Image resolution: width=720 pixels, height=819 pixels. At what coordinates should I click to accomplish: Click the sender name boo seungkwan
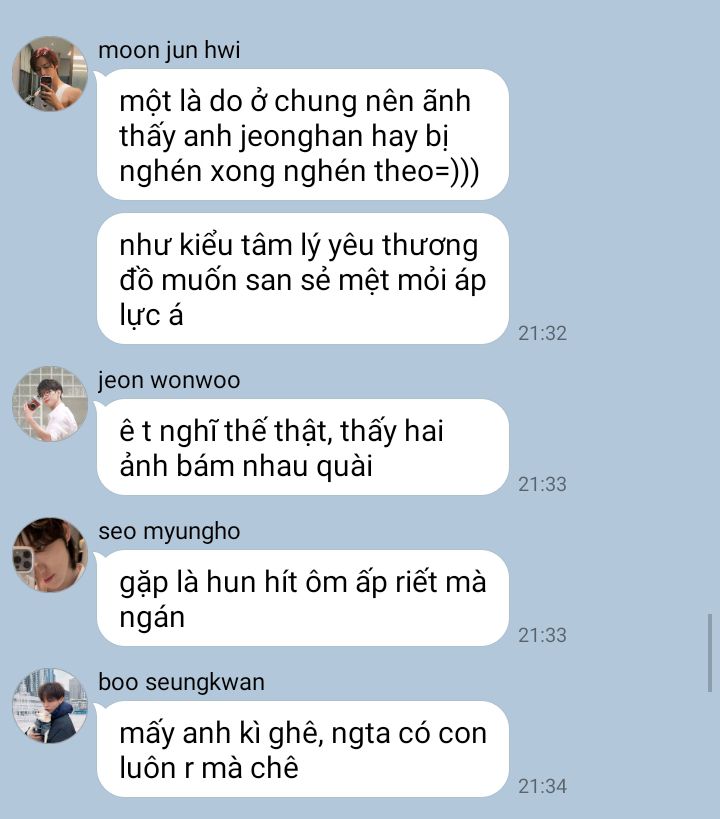[x=181, y=683]
